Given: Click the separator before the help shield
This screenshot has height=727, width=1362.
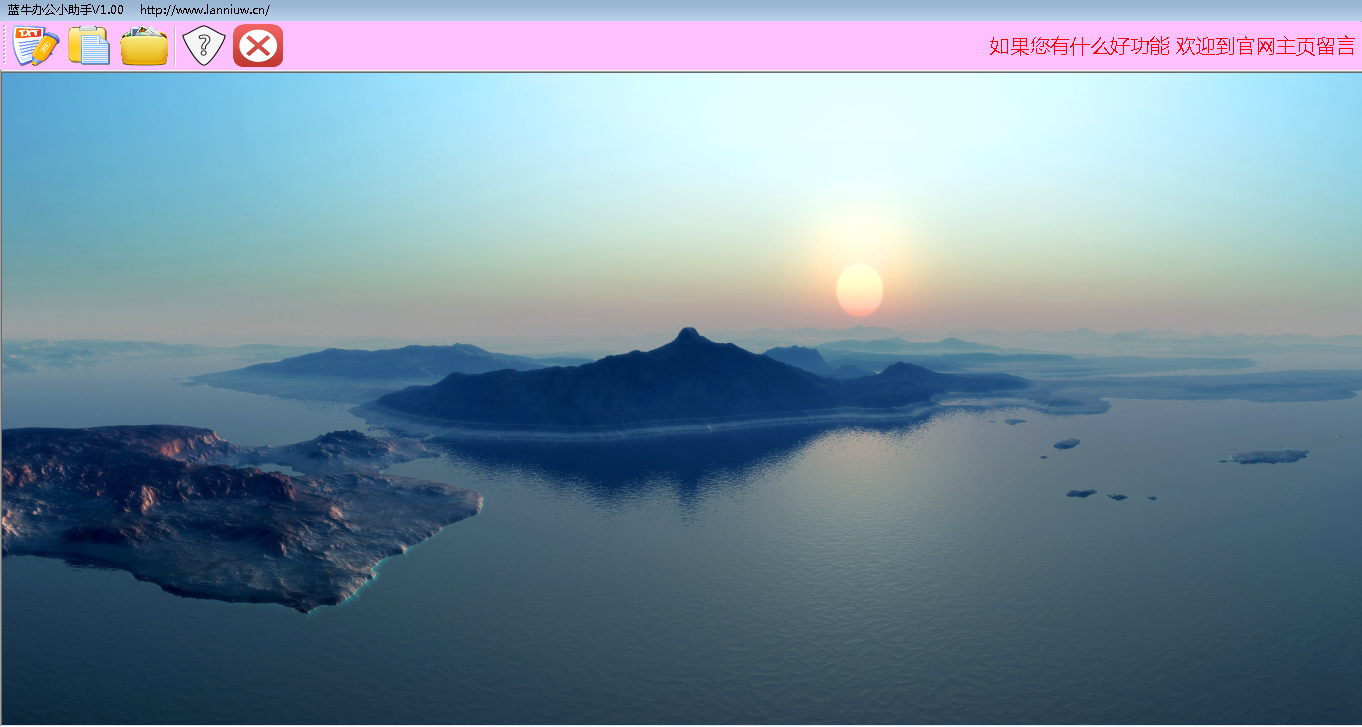Looking at the screenshot, I should pos(175,46).
